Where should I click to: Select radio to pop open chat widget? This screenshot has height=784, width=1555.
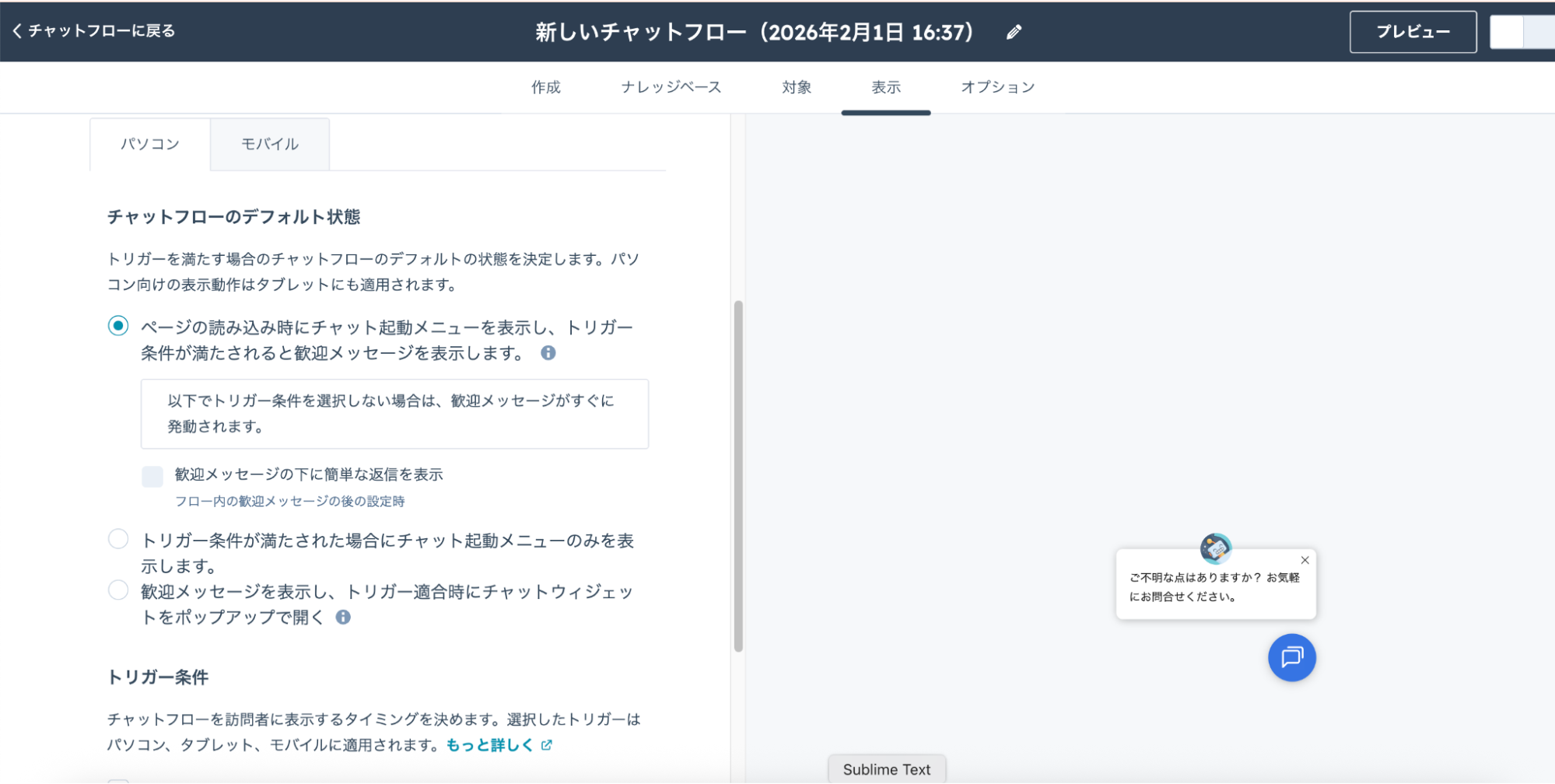[x=118, y=590]
